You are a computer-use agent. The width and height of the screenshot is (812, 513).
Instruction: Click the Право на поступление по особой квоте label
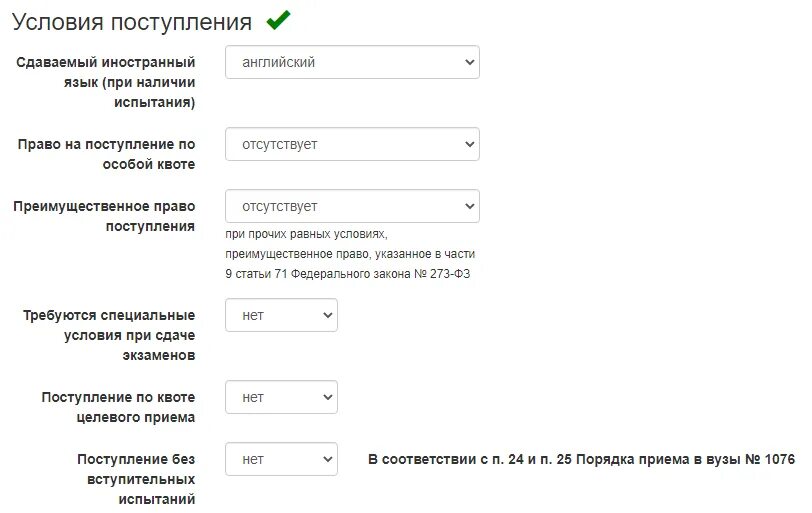(106, 154)
